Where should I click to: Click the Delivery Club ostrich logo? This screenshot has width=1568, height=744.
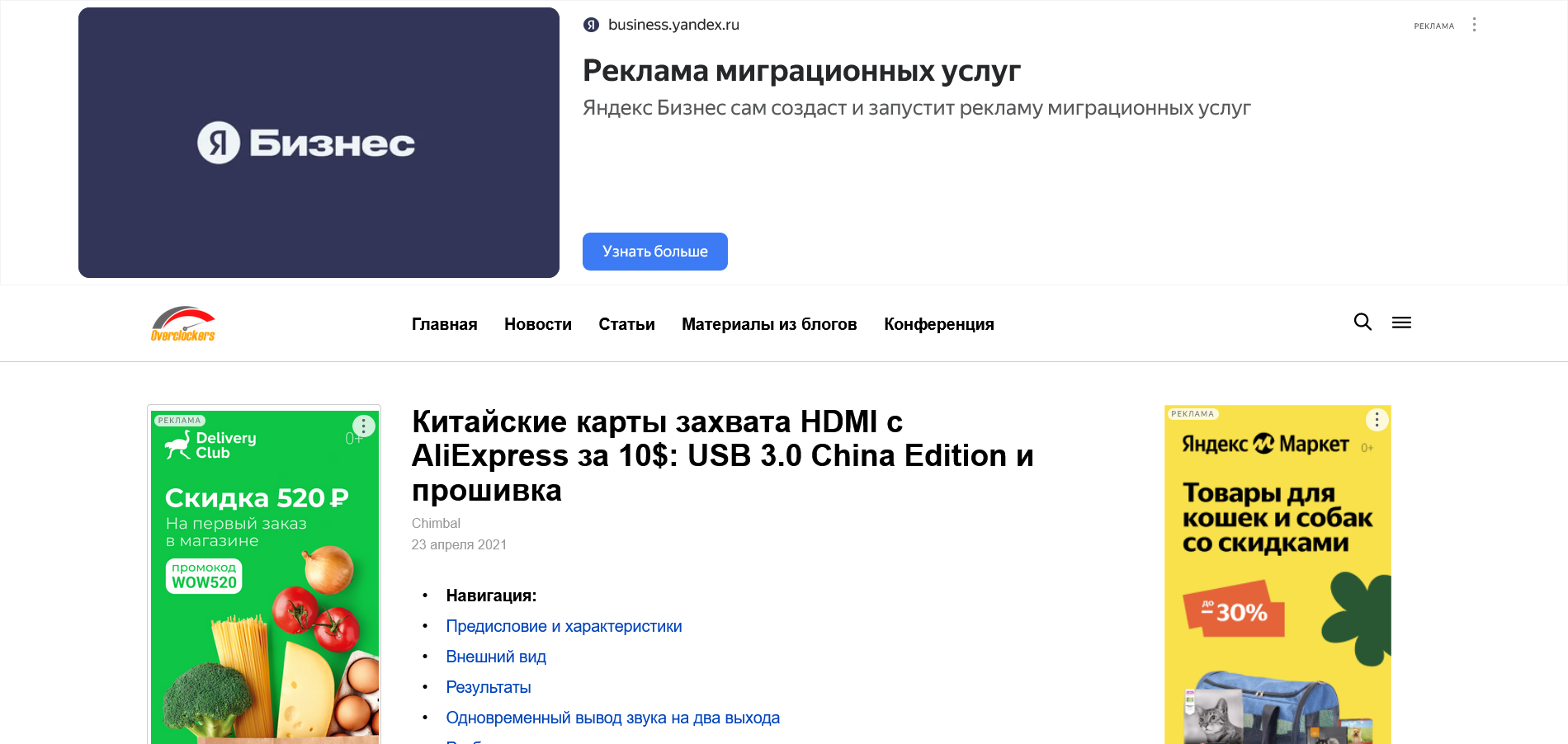pyautogui.click(x=177, y=445)
